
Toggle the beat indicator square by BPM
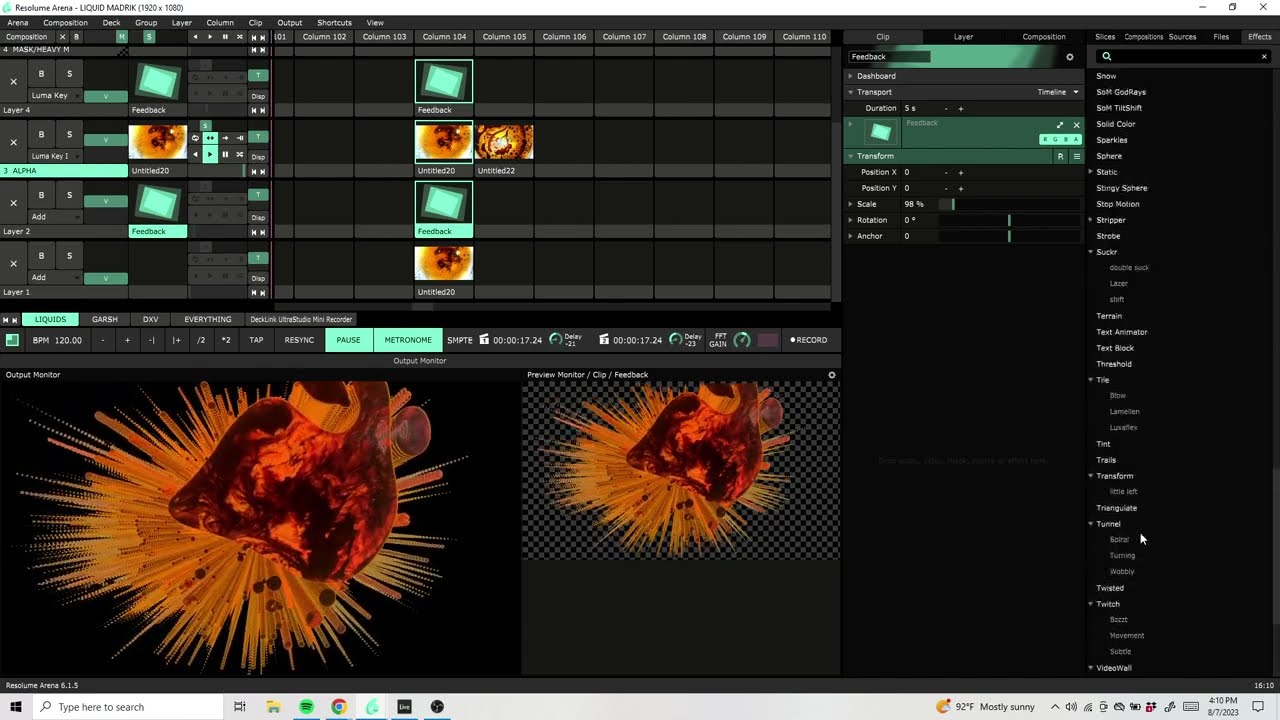pyautogui.click(x=12, y=340)
